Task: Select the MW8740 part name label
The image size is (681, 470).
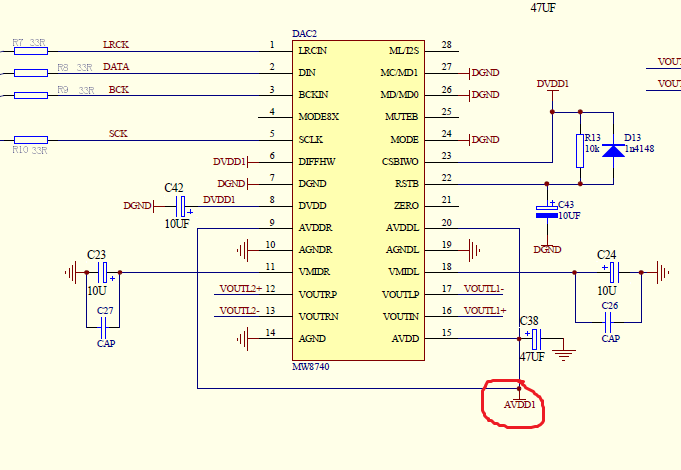Action: (311, 367)
